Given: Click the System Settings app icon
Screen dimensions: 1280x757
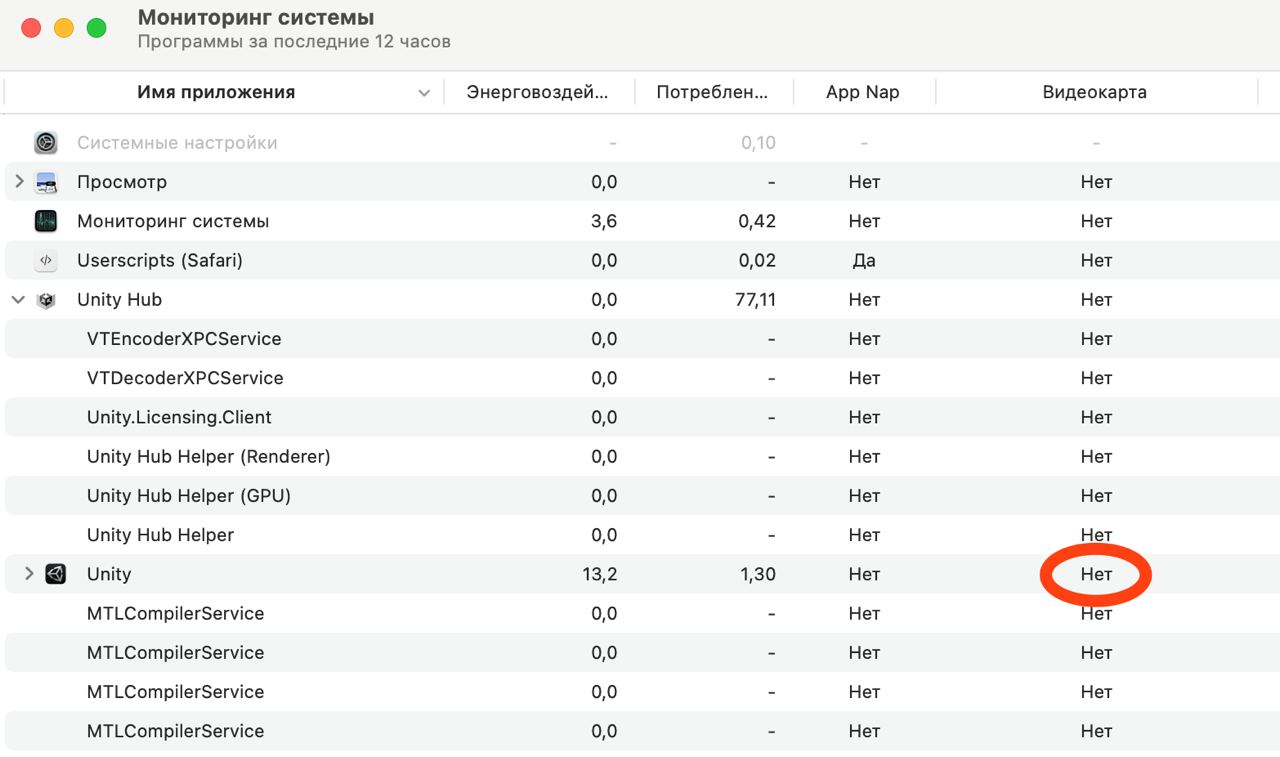Looking at the screenshot, I should (46, 143).
